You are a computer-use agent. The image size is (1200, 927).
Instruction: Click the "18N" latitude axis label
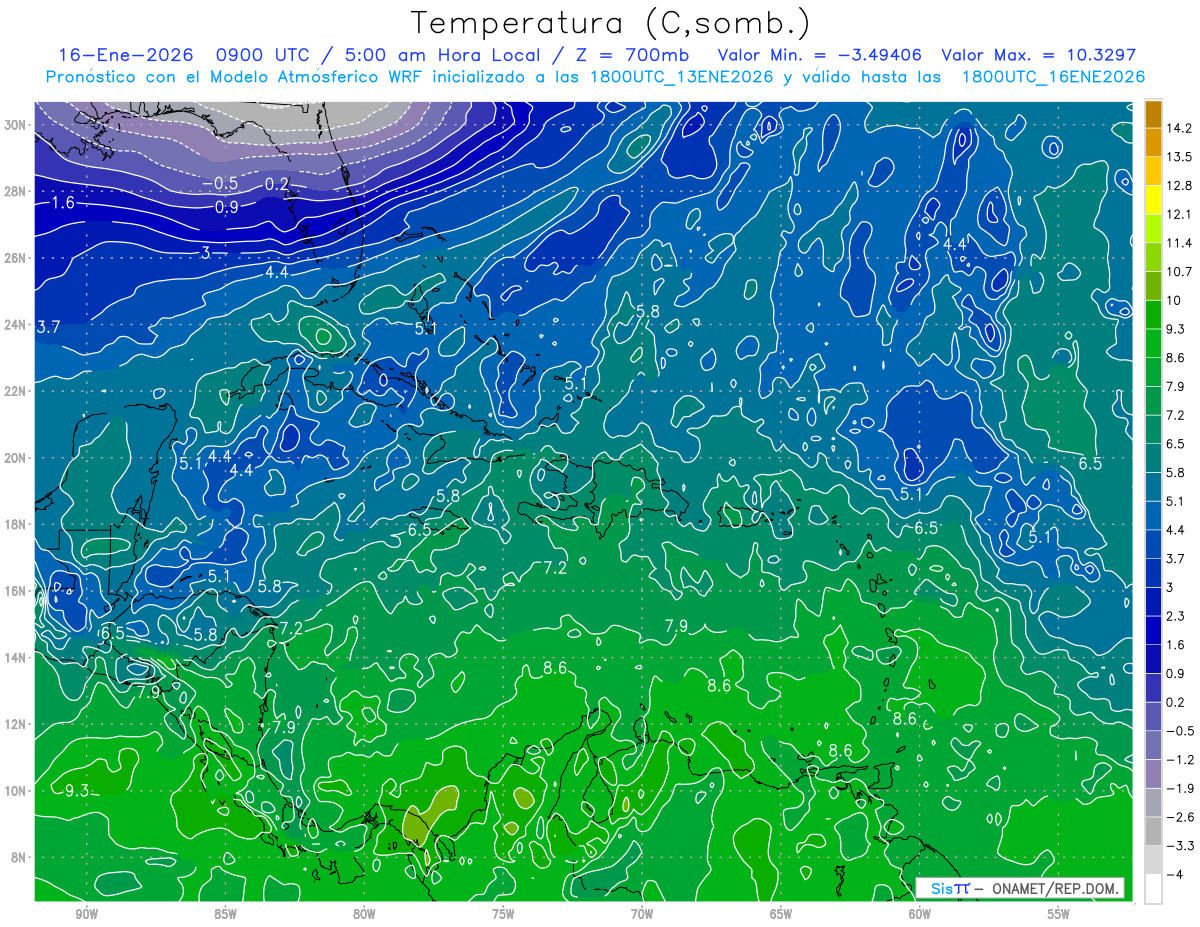(x=16, y=524)
